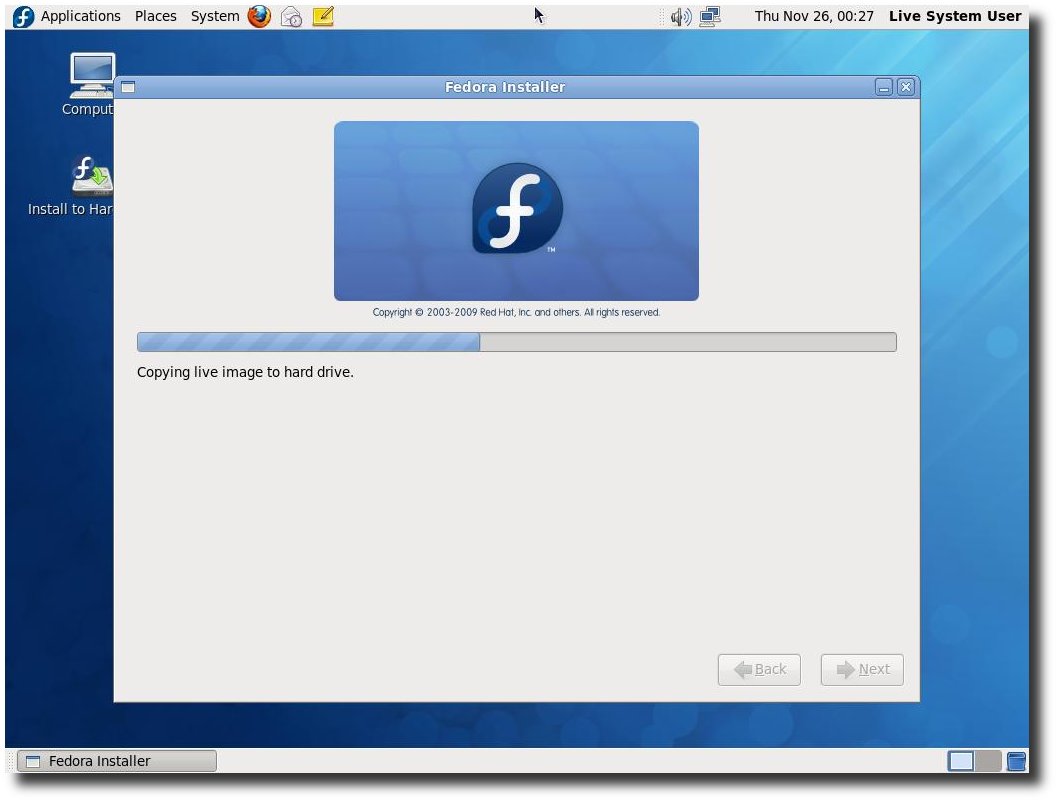Open the installer window menu icon
The image size is (1058, 802).
pos(128,87)
